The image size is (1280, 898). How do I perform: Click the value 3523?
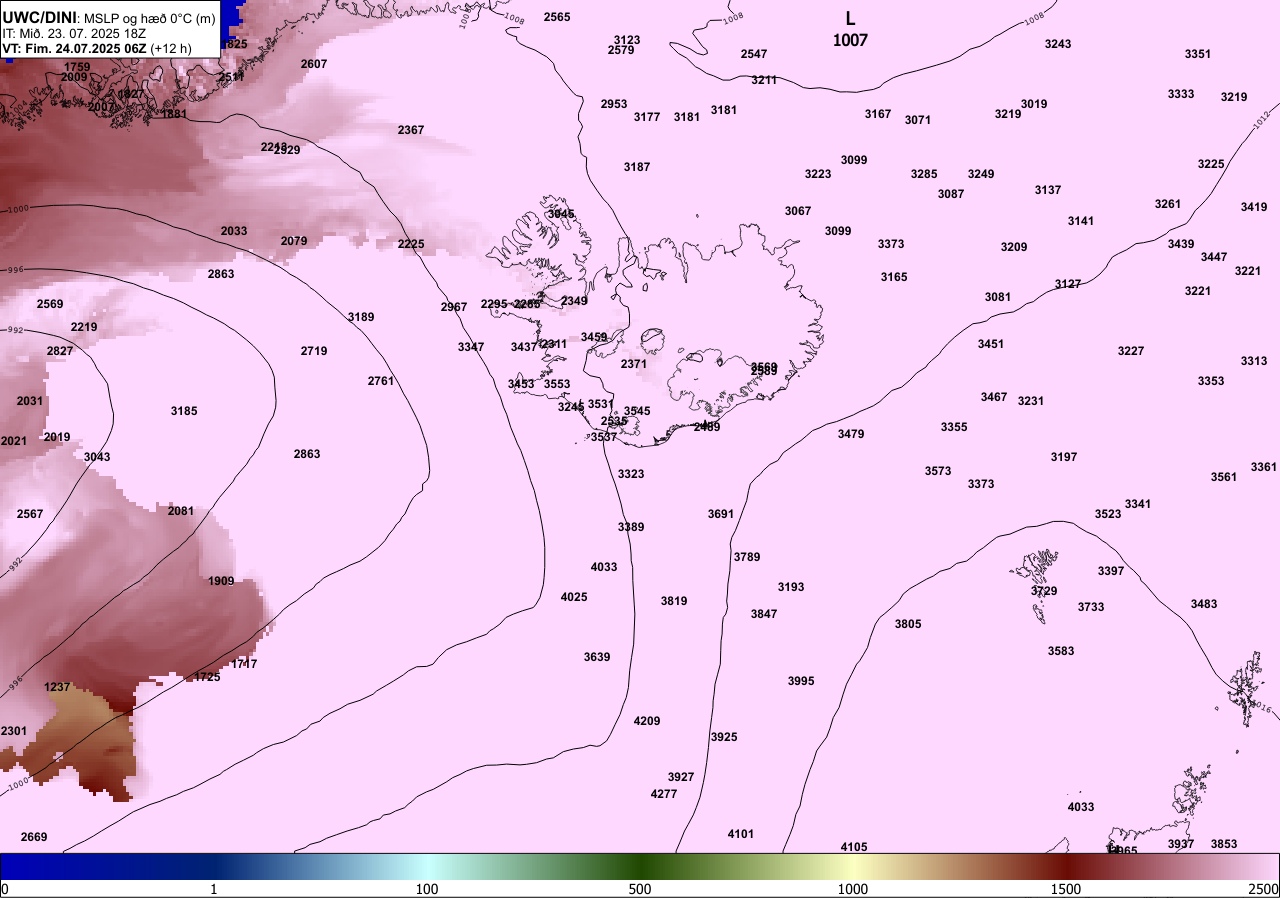(1108, 514)
